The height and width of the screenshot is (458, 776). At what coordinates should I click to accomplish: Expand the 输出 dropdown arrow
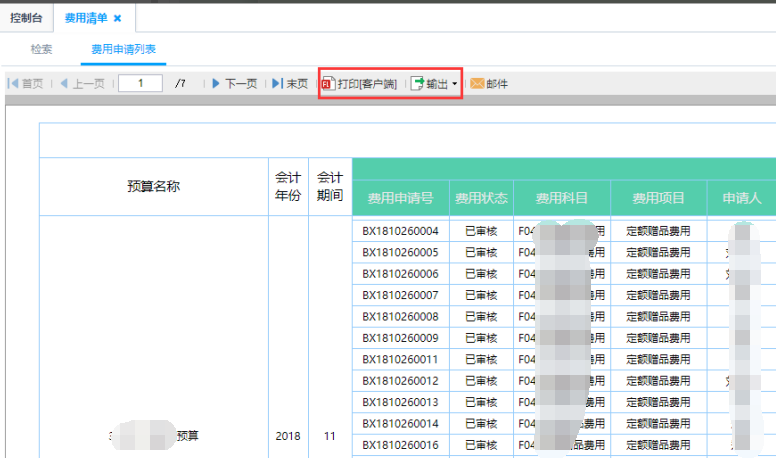click(455, 84)
